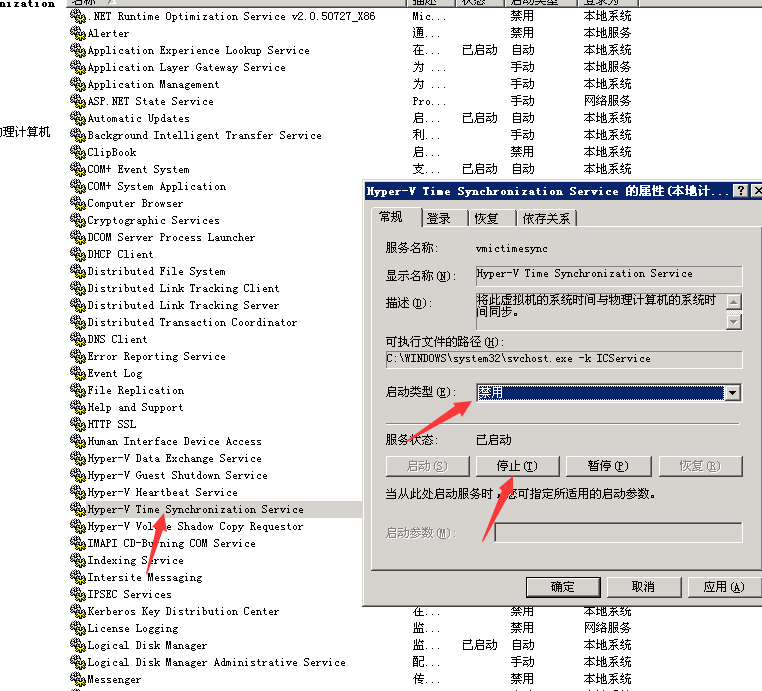This screenshot has width=762, height=691.
Task: Open the startup type dropdown arrow
Action: coord(733,393)
